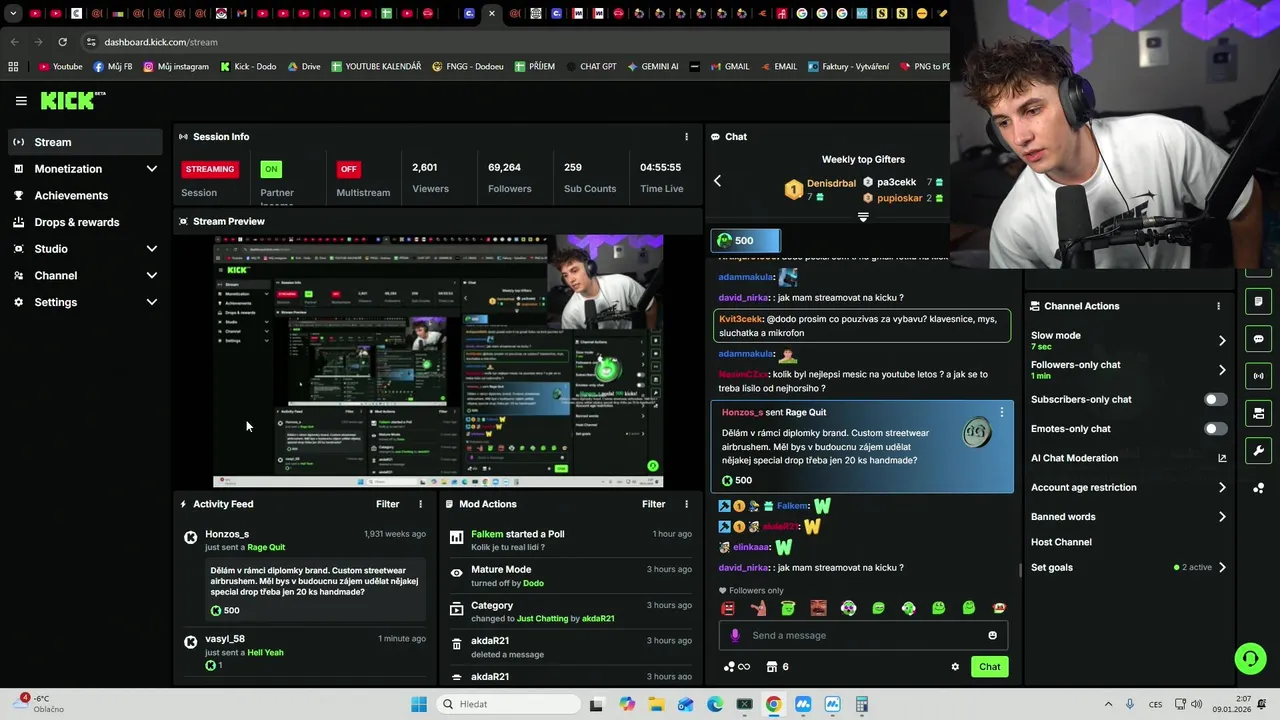The image size is (1280, 720).
Task: Open Drops & rewards in the sidebar
Action: 84,222
